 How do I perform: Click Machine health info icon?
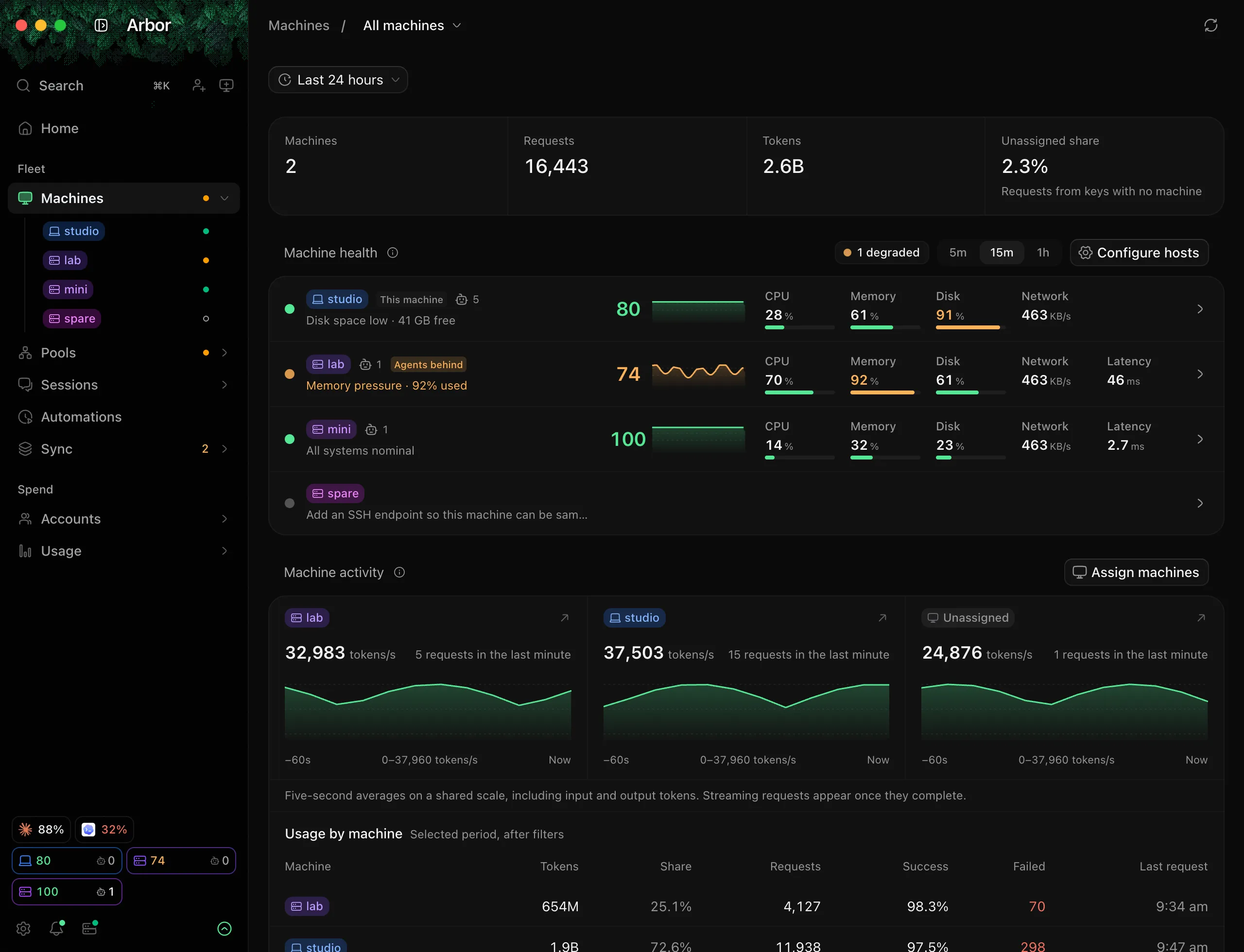pos(392,253)
